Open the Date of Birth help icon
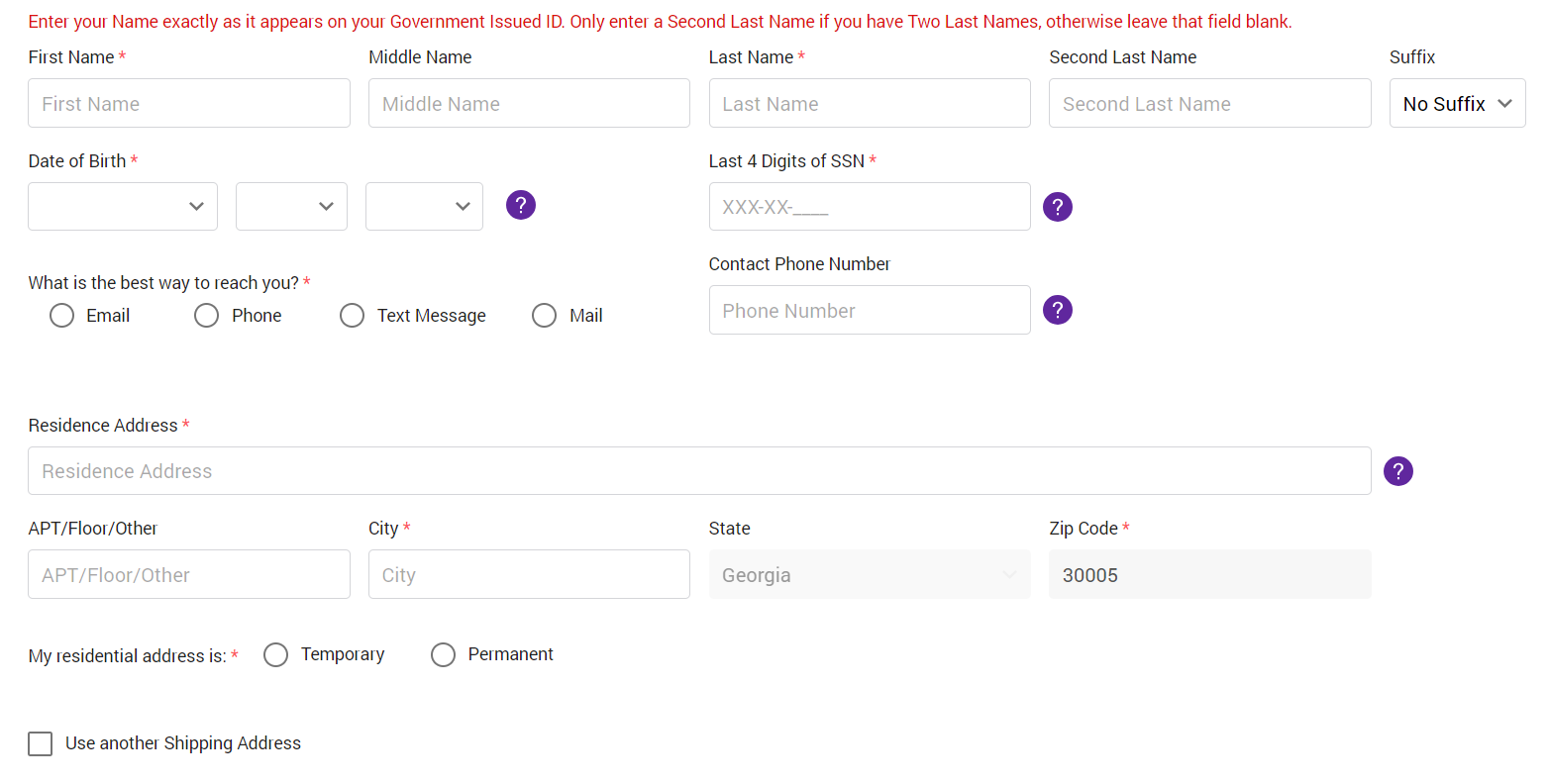 (521, 204)
